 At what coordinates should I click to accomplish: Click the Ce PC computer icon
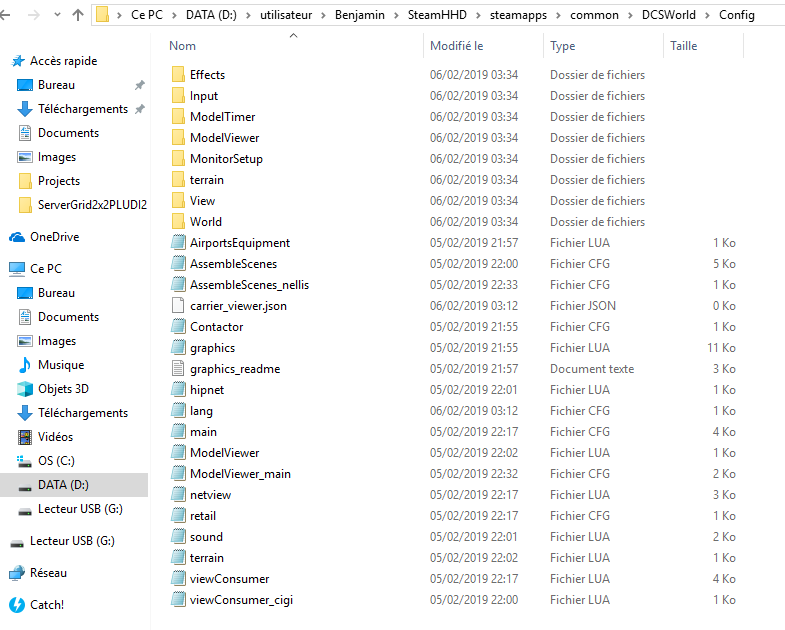click(17, 269)
